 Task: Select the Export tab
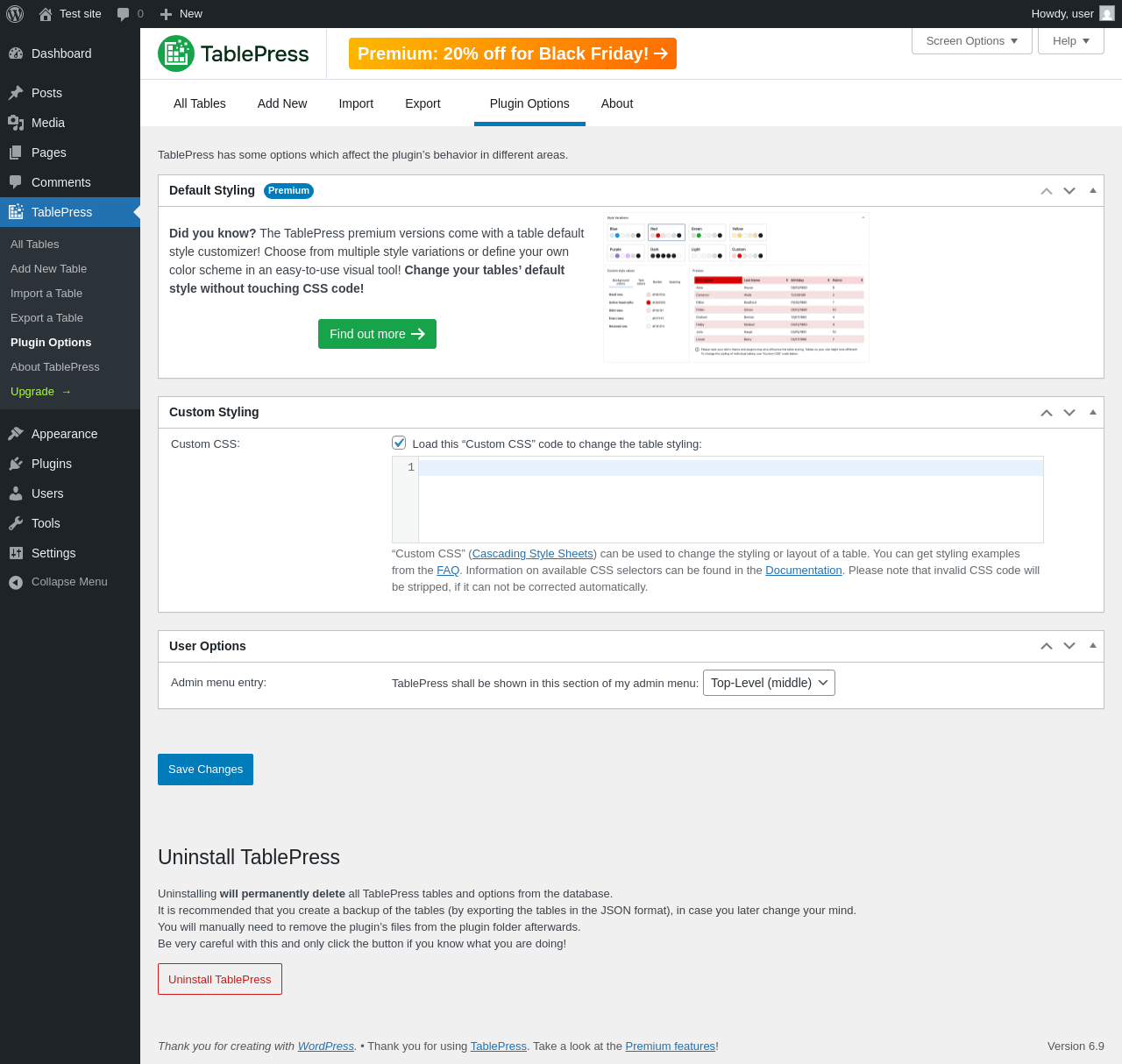pos(423,103)
